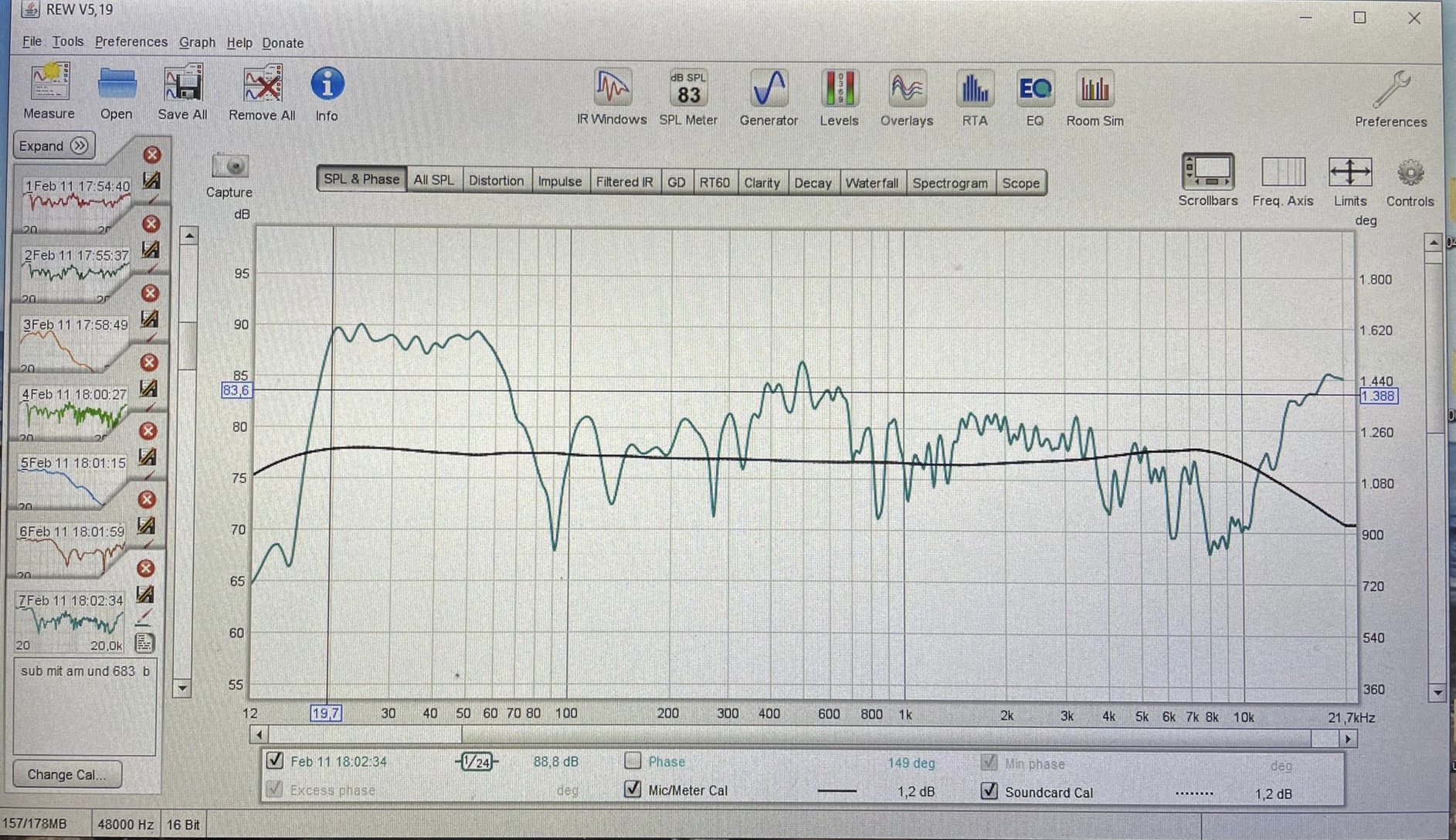Viewport: 1456px width, 840px height.
Task: Toggle the Soundcard Cal checkbox
Action: 989,791
